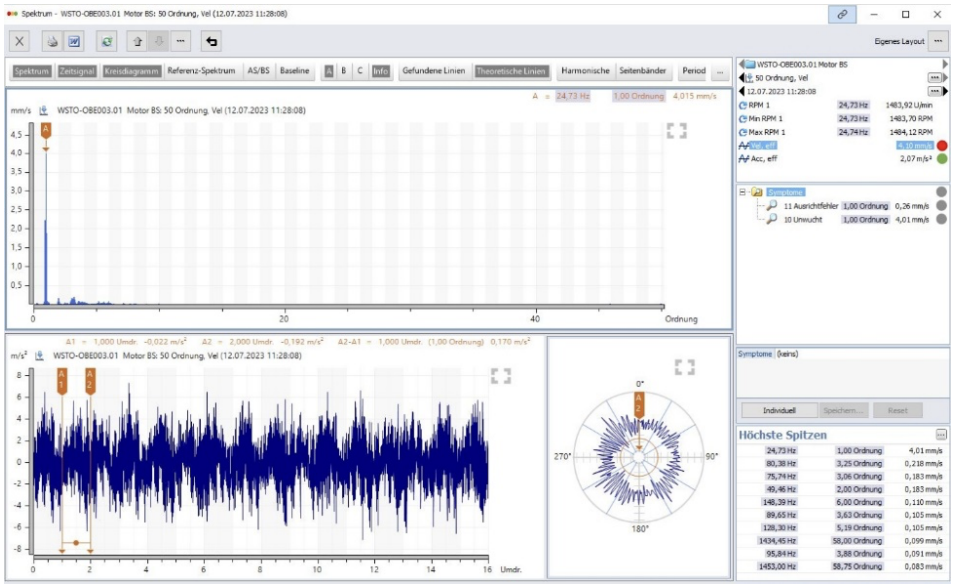954x584 pixels.
Task: Collapse the Symptome tree node
Action: (x=743, y=192)
